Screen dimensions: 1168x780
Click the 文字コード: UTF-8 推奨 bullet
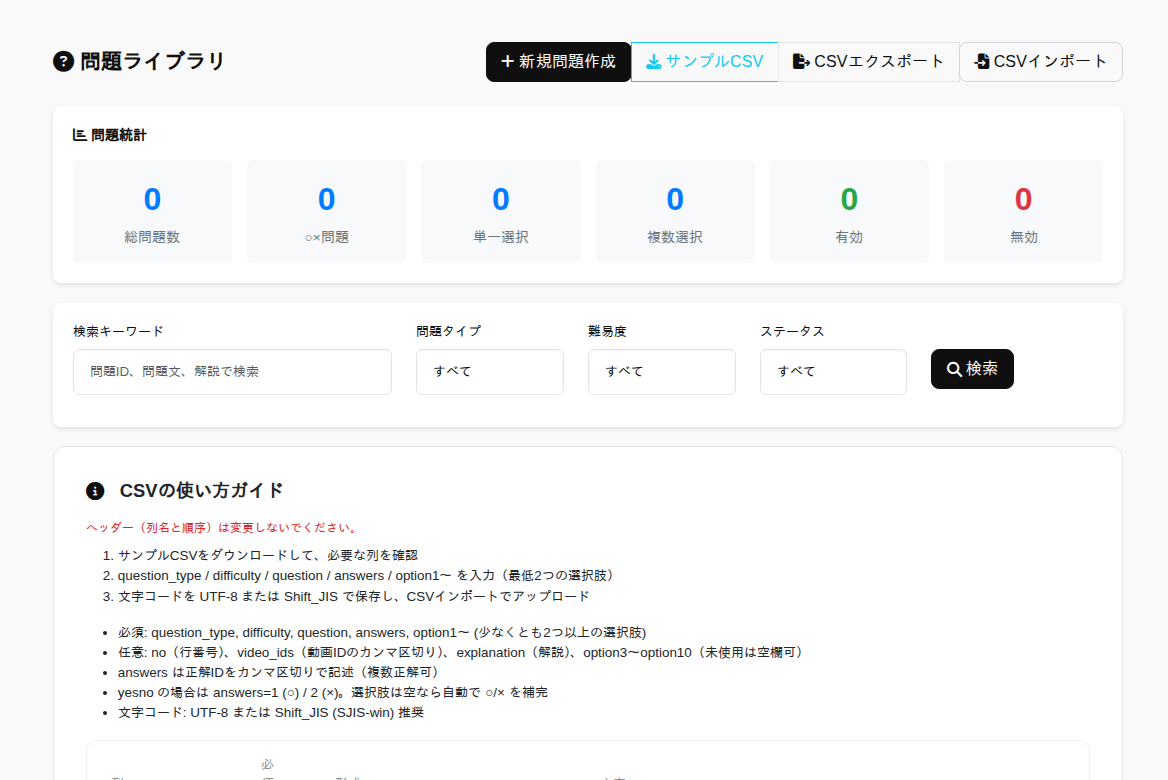click(x=270, y=712)
